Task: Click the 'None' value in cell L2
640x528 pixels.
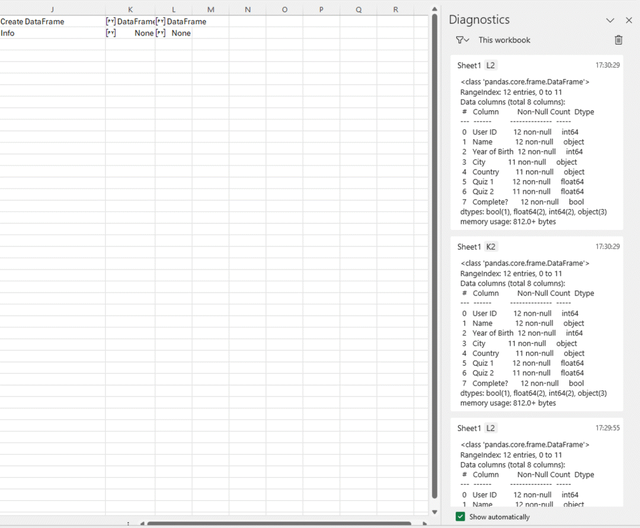Action: 181,33
